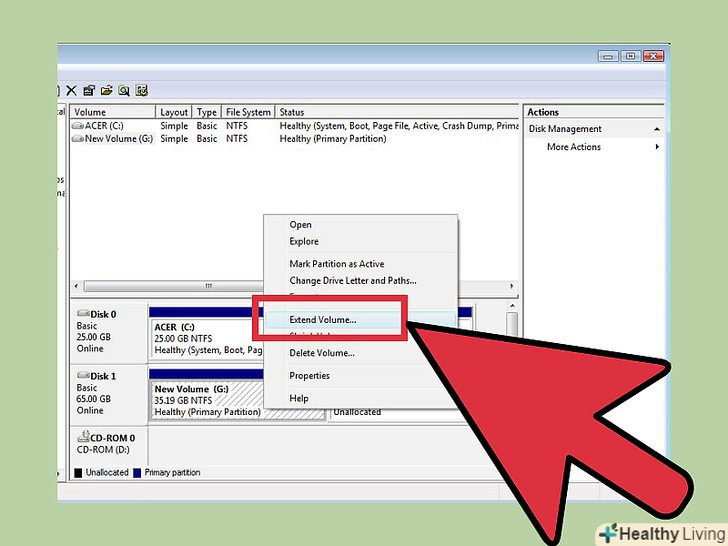The height and width of the screenshot is (546, 728).
Task: Choose Delete Volume... in the context menu
Action: [322, 353]
